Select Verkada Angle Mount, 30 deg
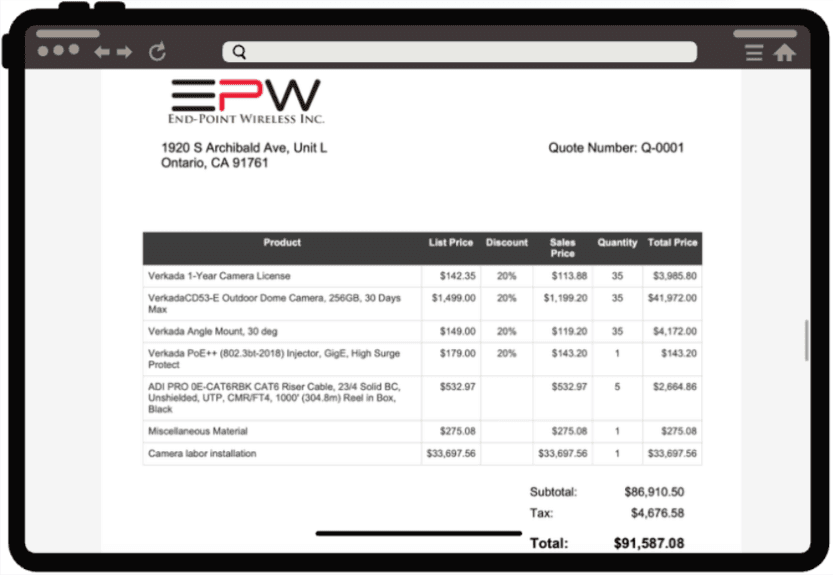The image size is (833, 575). (x=212, y=331)
